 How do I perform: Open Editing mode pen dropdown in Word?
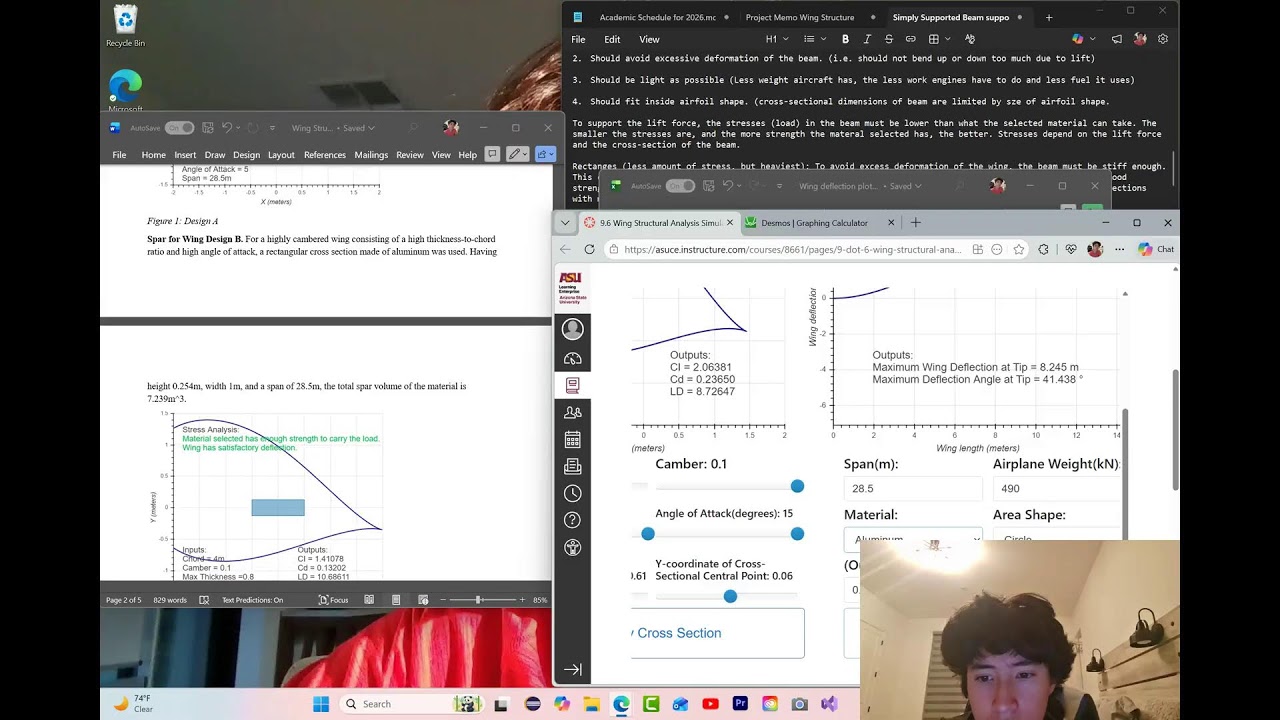coord(518,154)
